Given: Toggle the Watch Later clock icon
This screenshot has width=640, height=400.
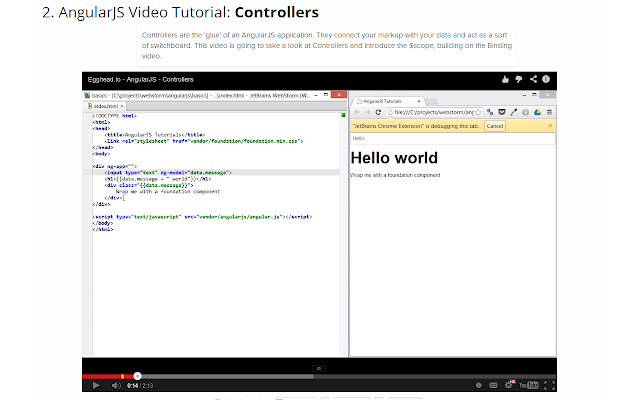Looking at the screenshot, I should tap(478, 385).
